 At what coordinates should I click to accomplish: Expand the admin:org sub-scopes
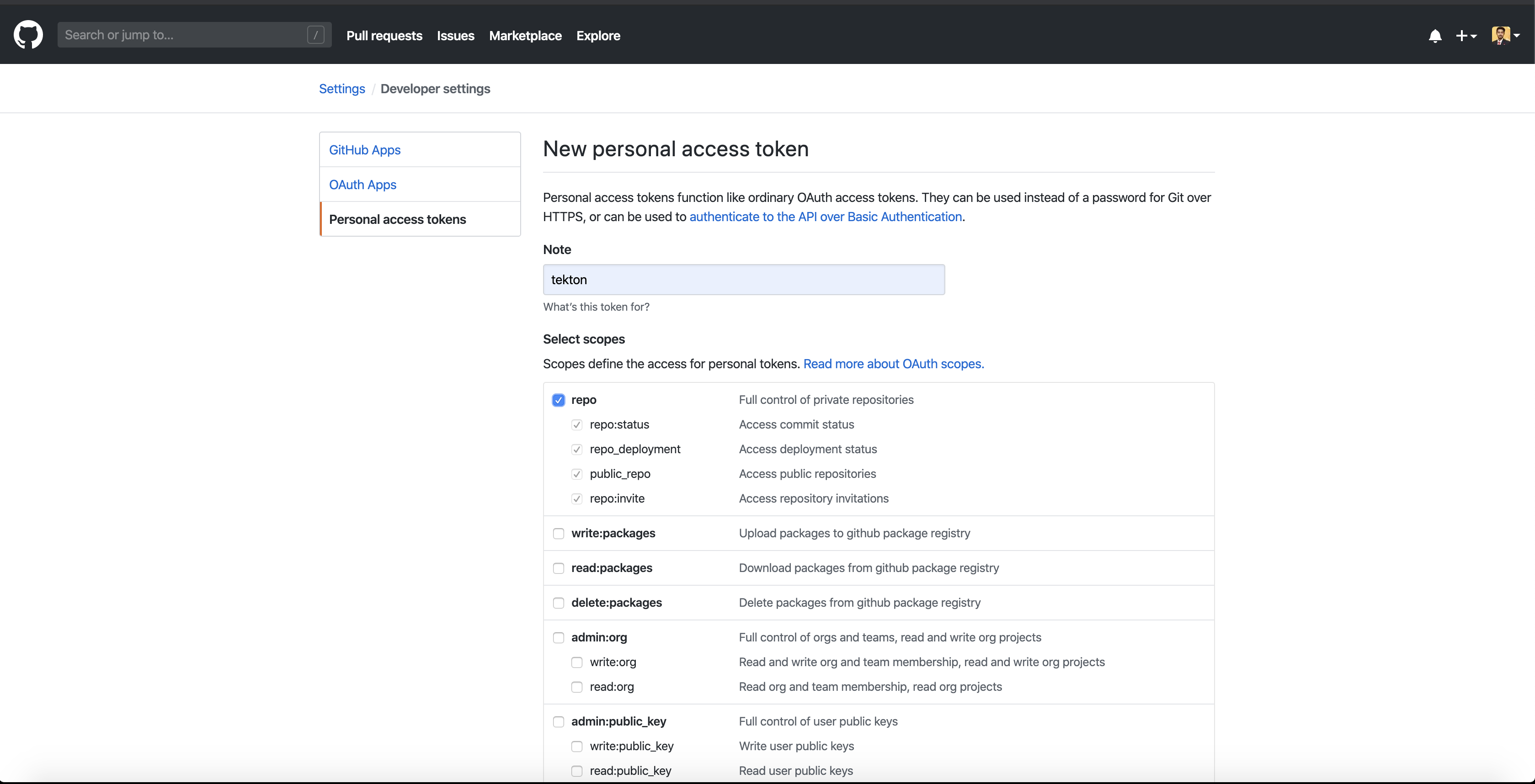(x=557, y=637)
